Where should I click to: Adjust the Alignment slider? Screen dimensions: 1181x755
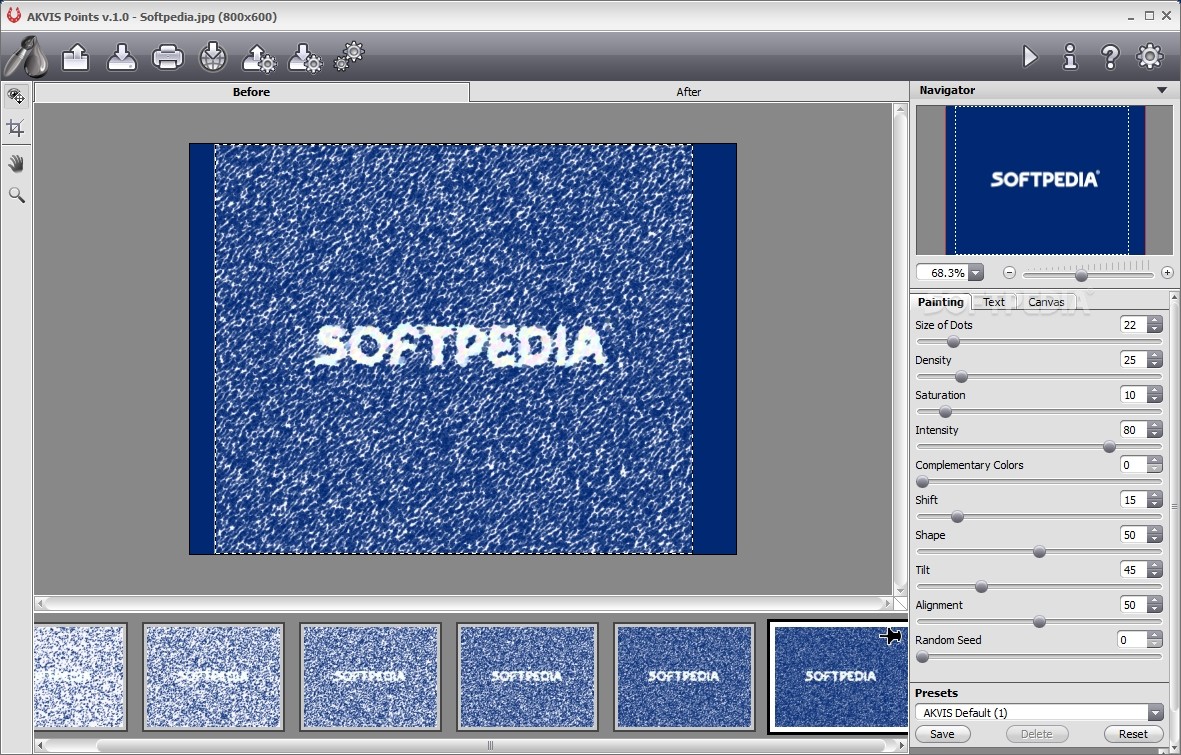[x=1039, y=622]
